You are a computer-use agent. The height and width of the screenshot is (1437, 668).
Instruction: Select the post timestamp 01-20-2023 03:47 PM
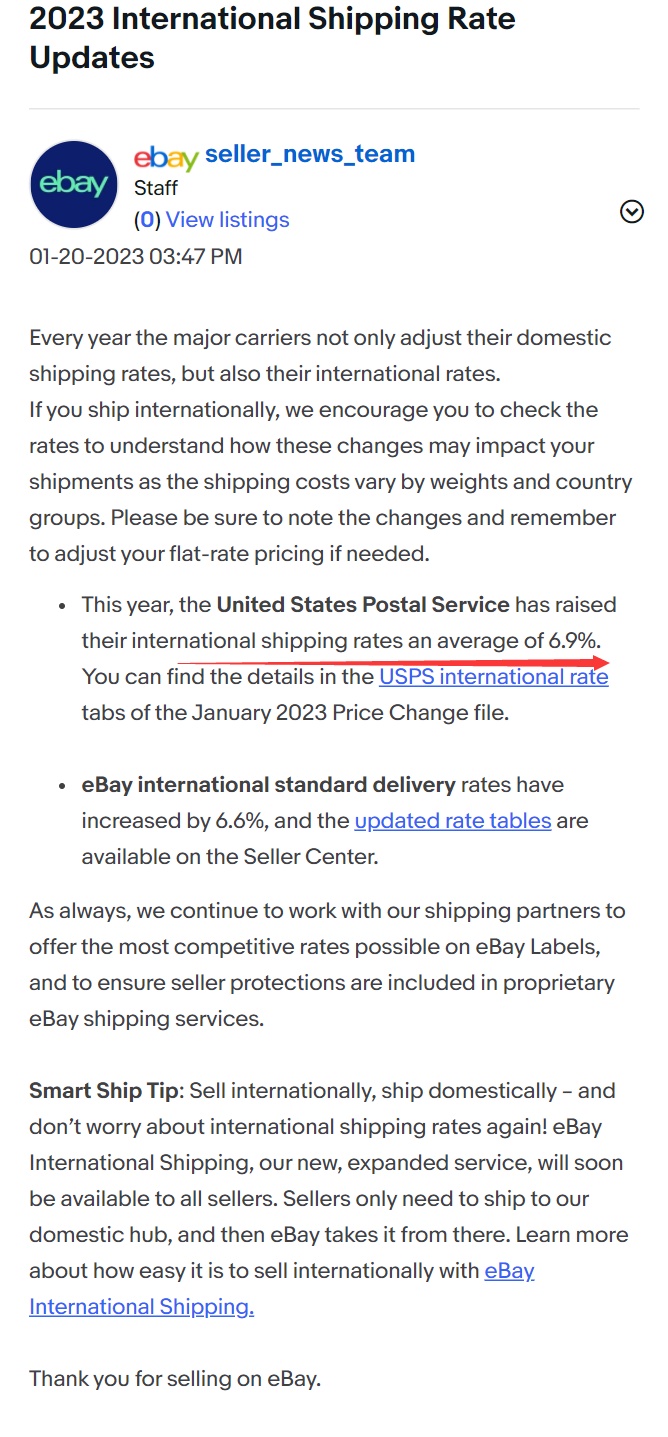(x=135, y=257)
